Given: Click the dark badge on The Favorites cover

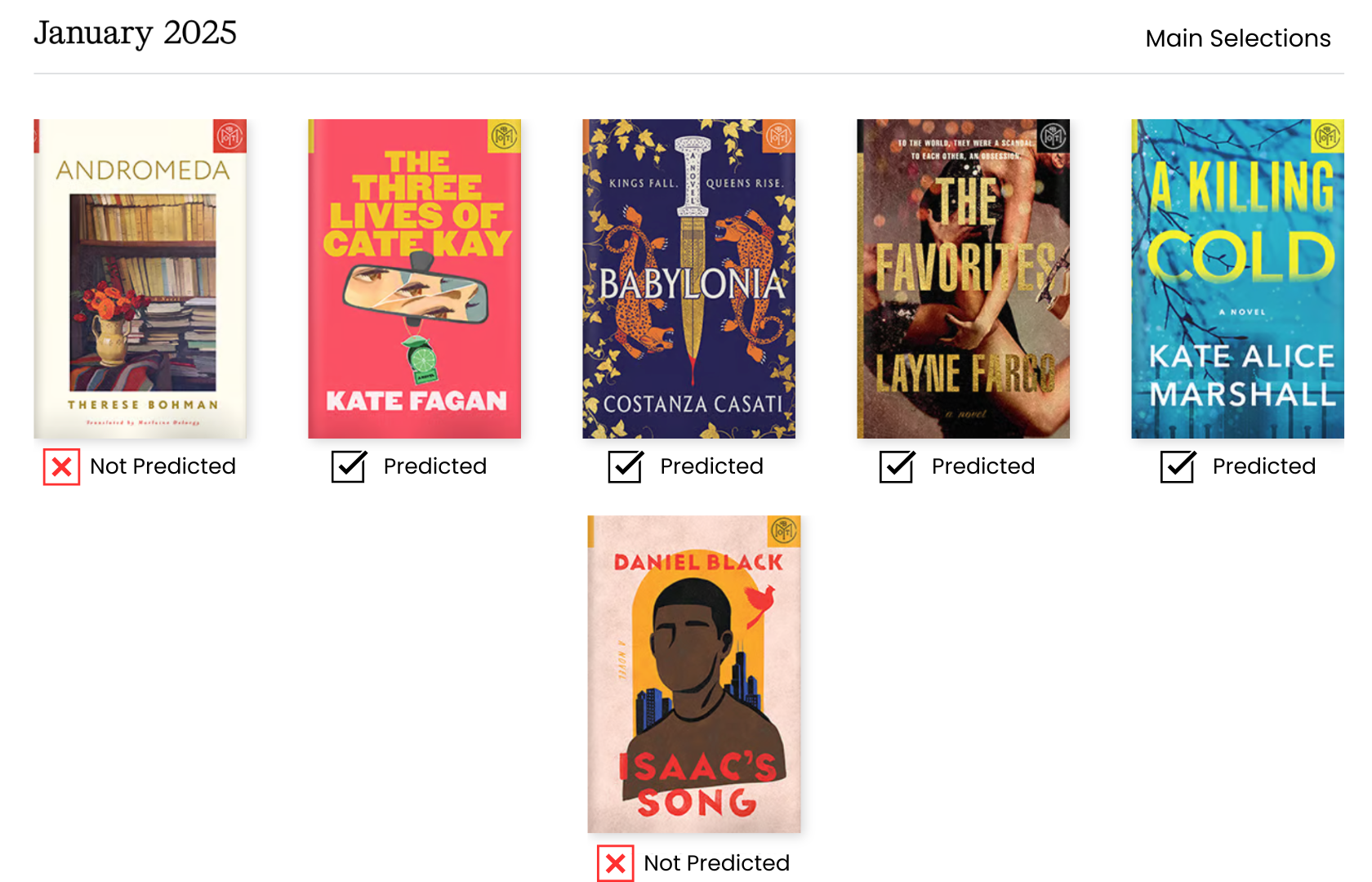Looking at the screenshot, I should pyautogui.click(x=1053, y=136).
